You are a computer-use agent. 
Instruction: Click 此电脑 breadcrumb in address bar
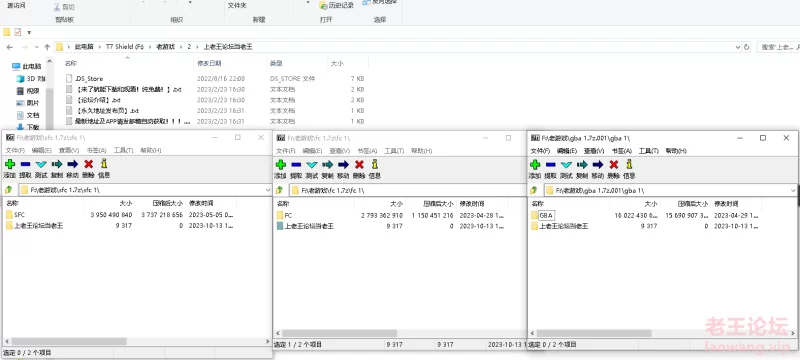coord(84,47)
